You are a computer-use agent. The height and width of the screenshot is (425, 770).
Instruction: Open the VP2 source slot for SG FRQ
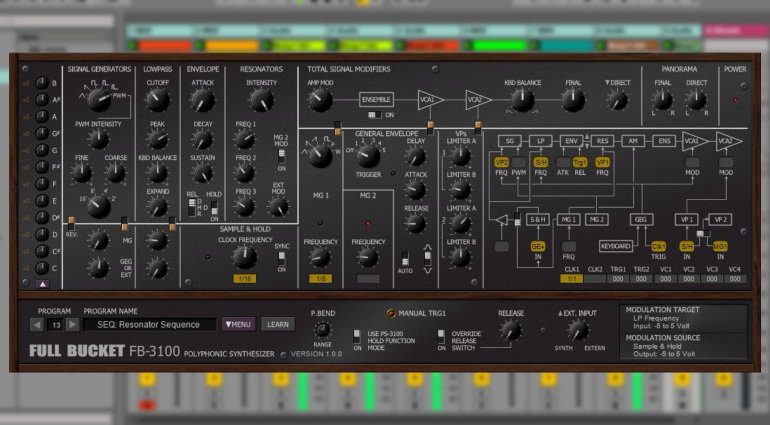coord(501,162)
